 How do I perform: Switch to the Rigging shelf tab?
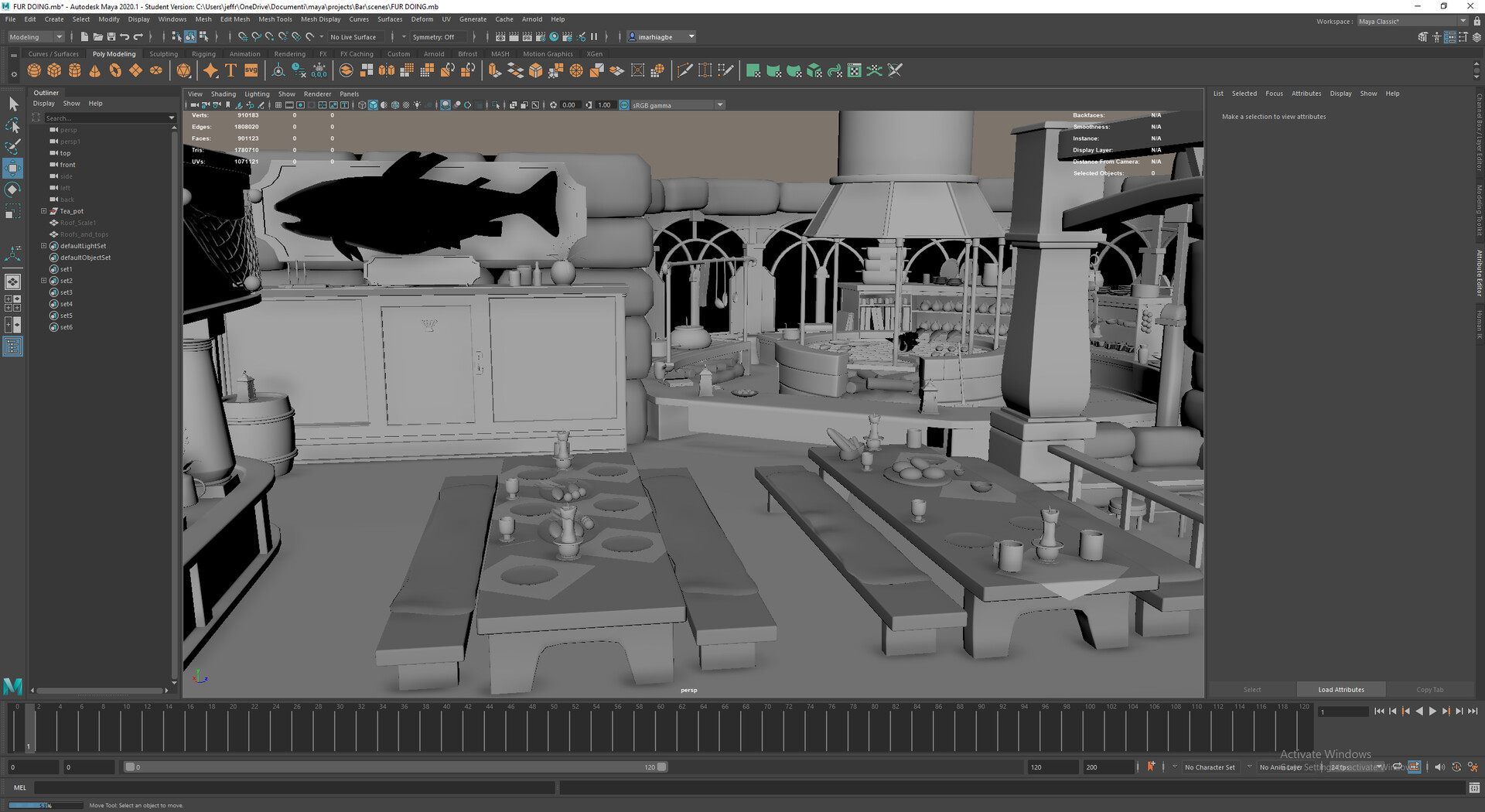click(x=203, y=54)
